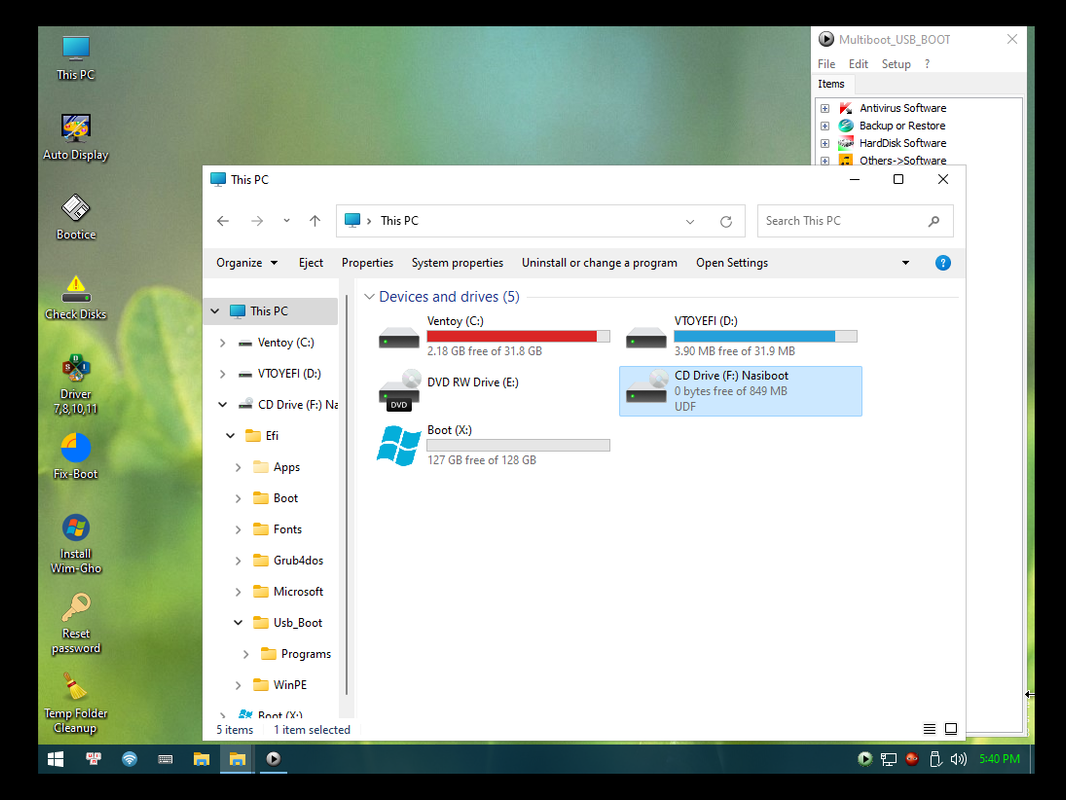Open the Temp Folder Cleanup desktop icon
The width and height of the screenshot is (1066, 800).
click(x=75, y=703)
